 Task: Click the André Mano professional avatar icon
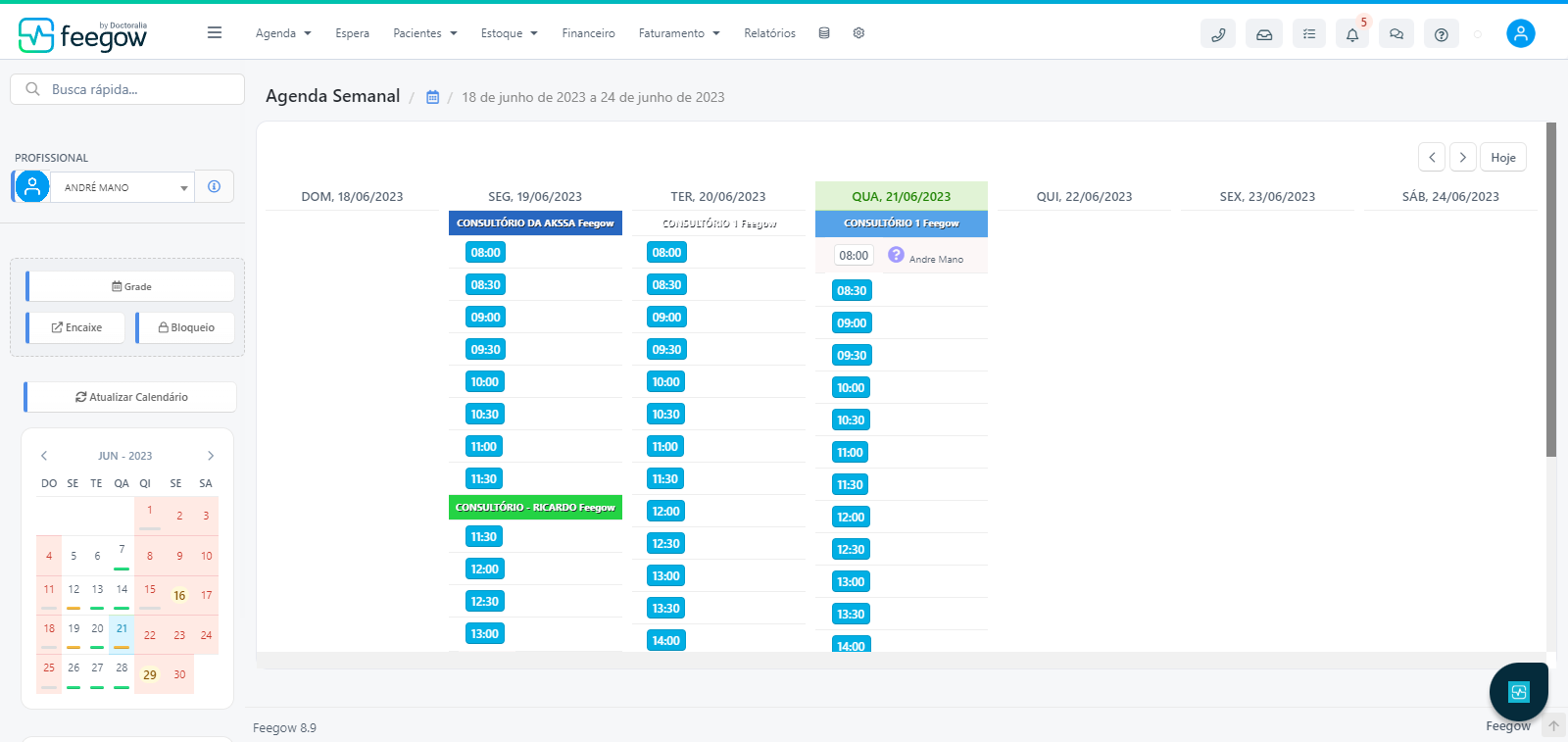coord(32,186)
